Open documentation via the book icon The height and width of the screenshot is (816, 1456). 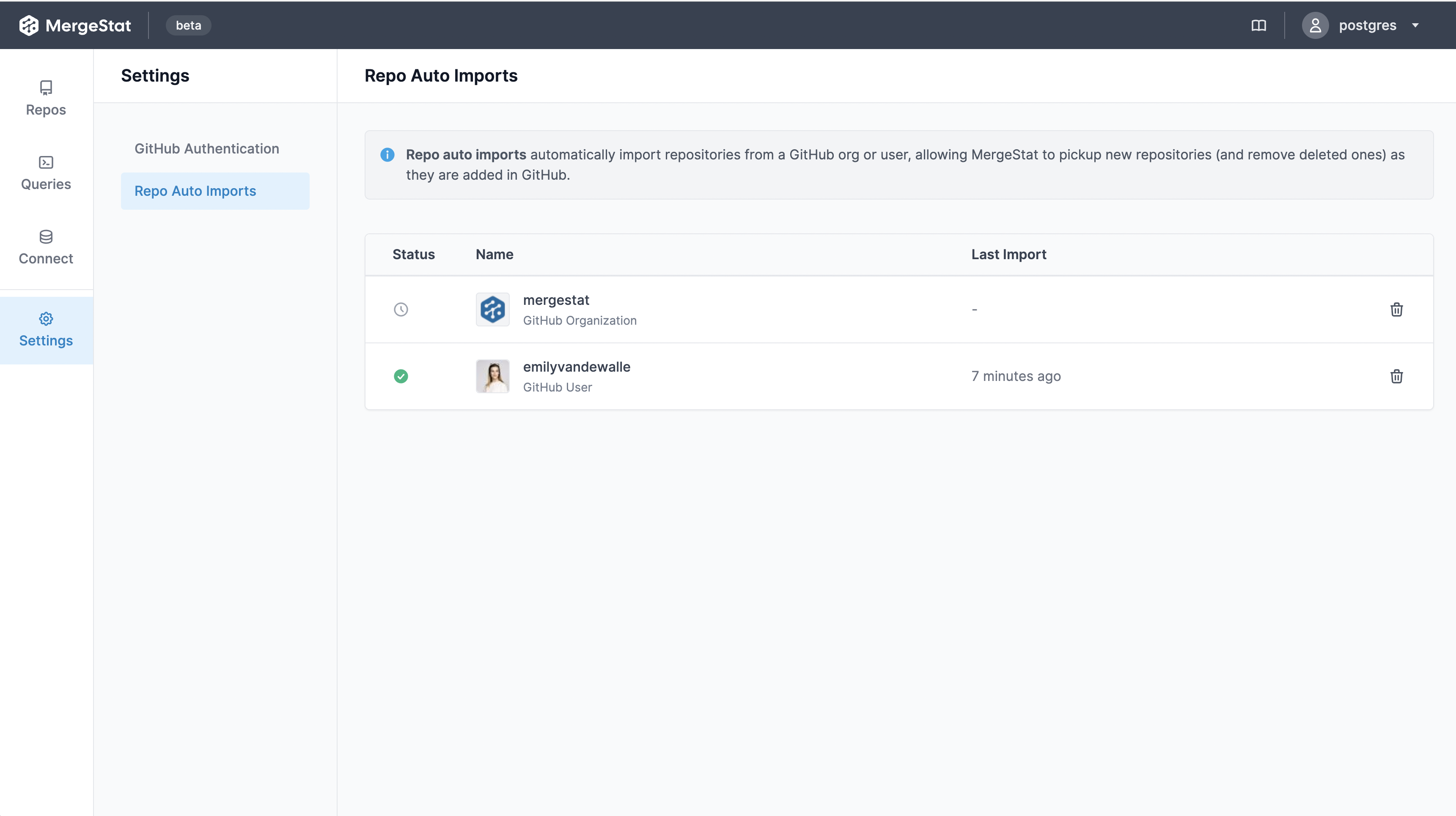(1259, 25)
